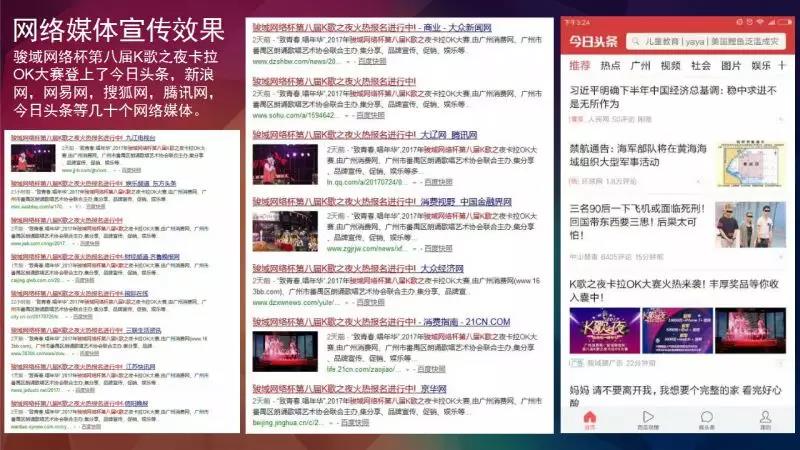
Task: Switch to the 视频 channel tab
Action: [670, 65]
